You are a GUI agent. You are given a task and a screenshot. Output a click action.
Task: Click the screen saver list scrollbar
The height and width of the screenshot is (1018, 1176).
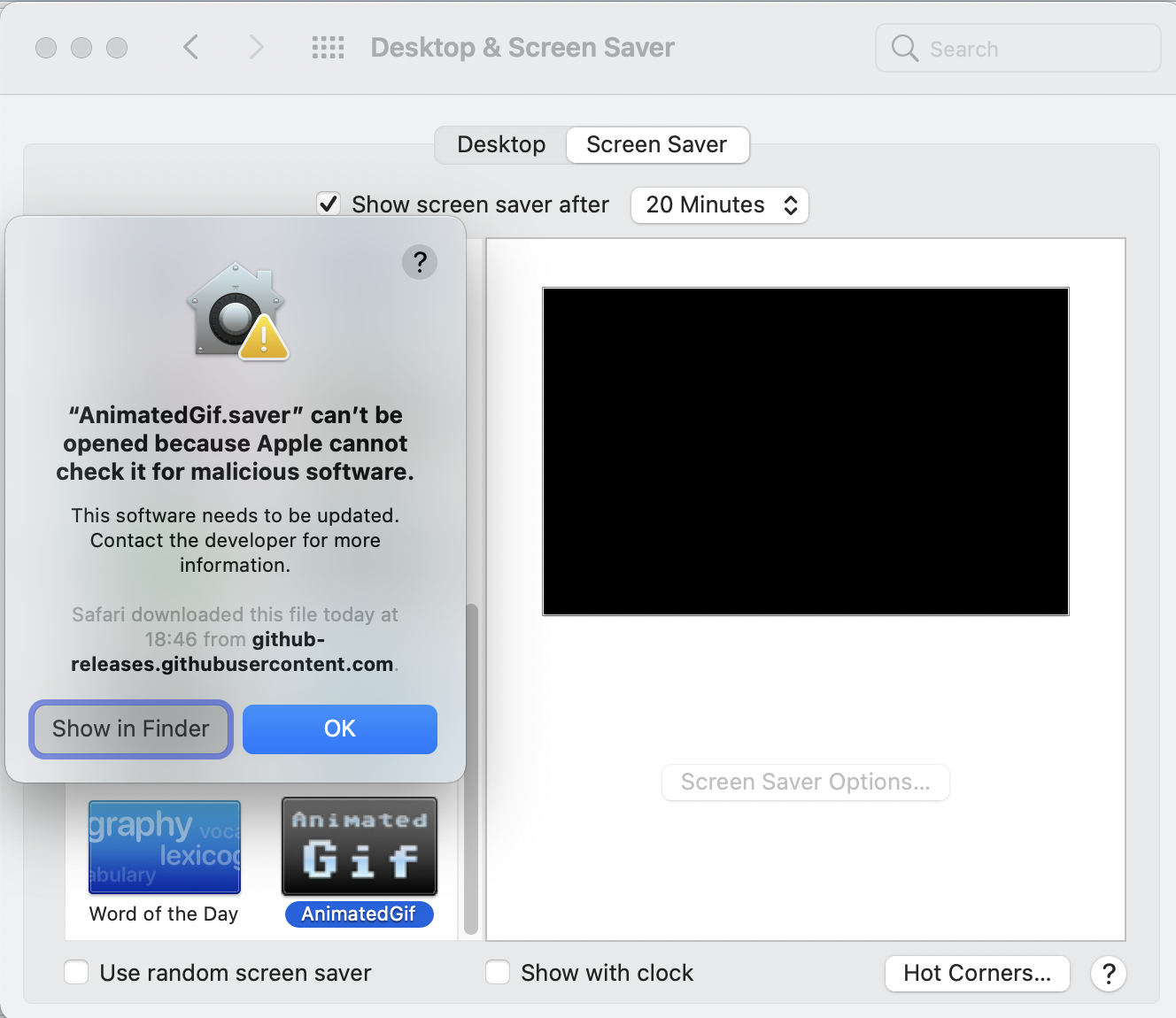click(x=471, y=768)
